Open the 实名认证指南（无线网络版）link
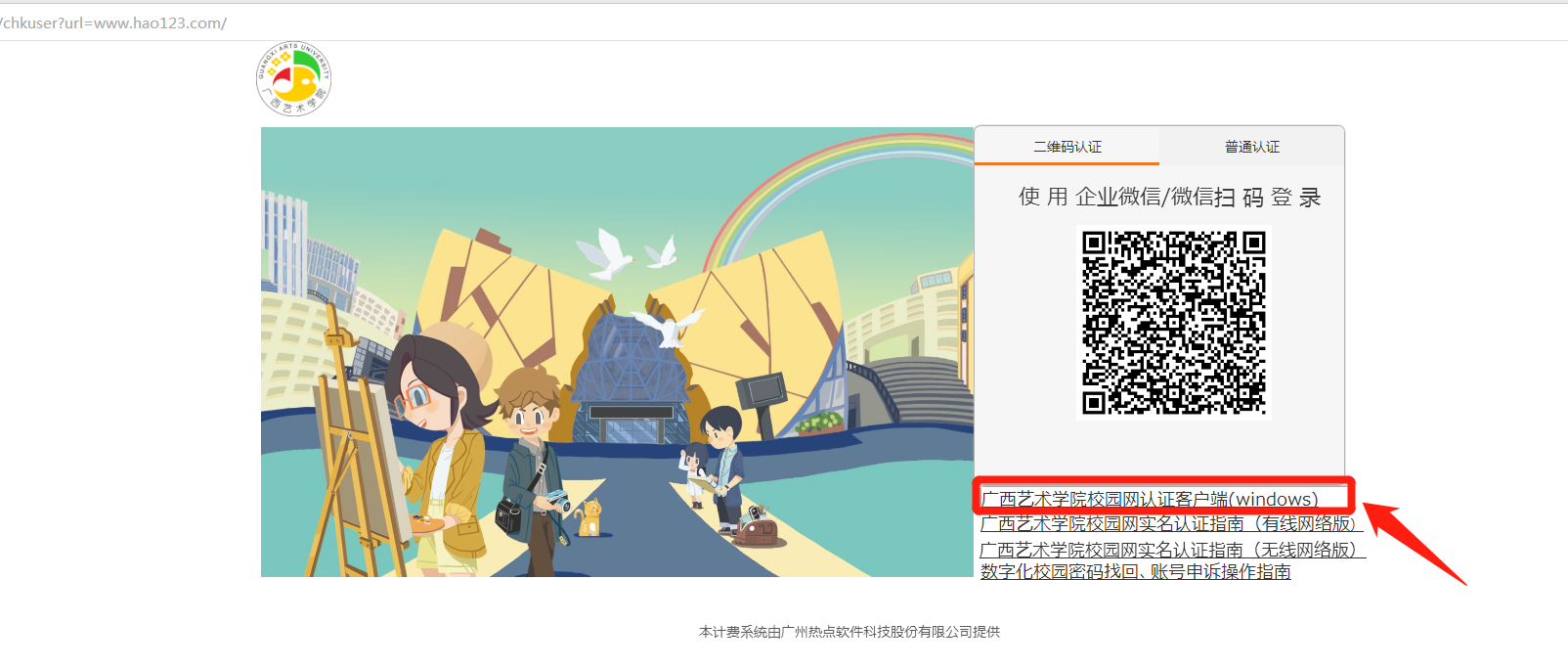 coord(1171,551)
